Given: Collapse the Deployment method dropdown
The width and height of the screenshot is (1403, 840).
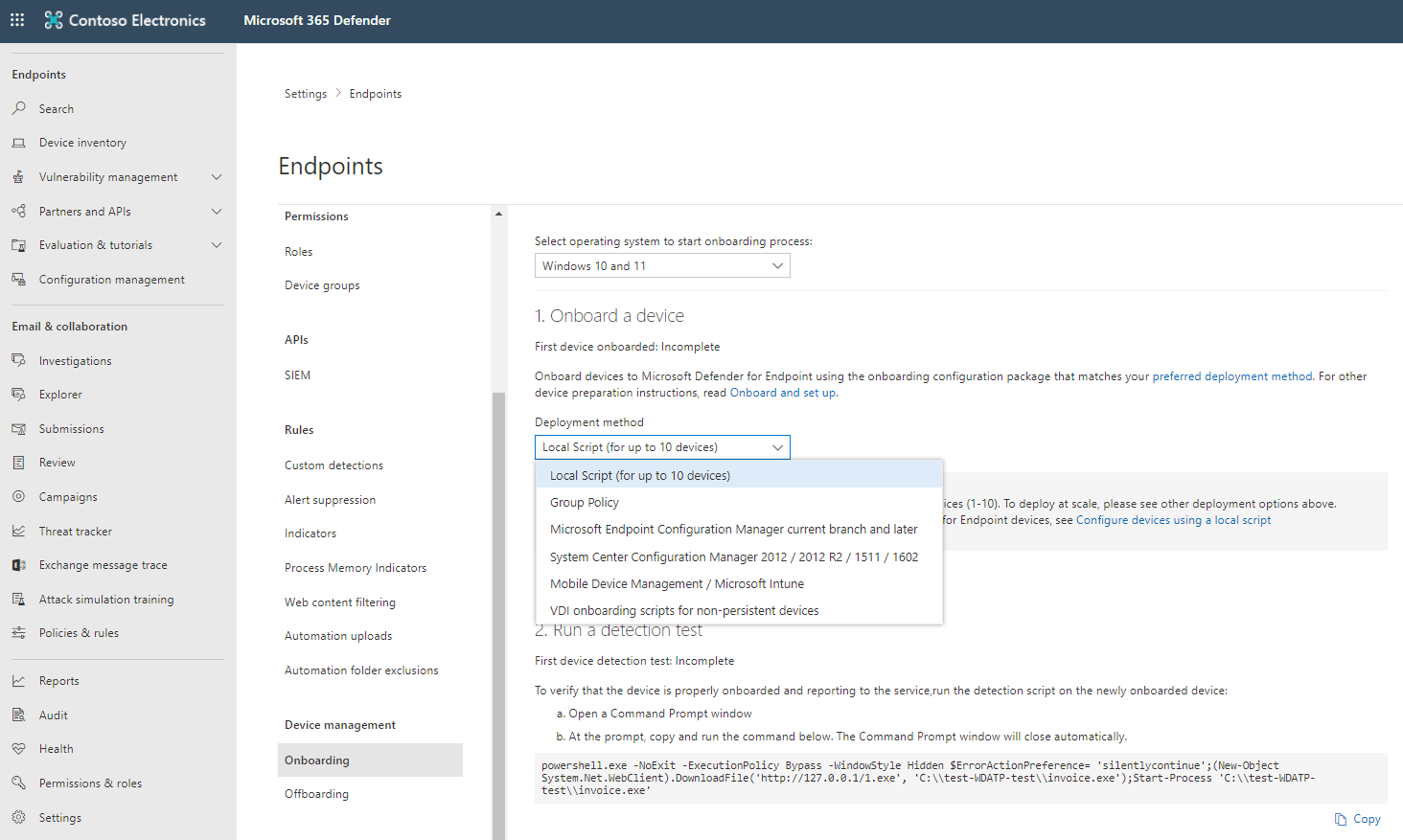Looking at the screenshot, I should [662, 447].
